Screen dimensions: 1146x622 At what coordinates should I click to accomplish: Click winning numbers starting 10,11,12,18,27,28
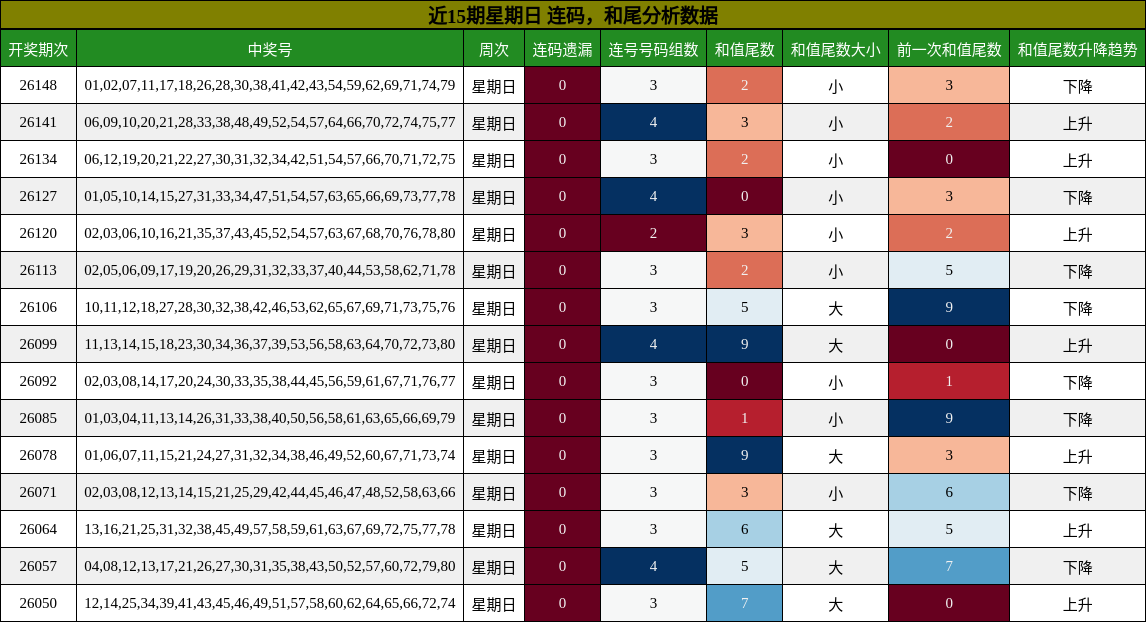(x=270, y=307)
